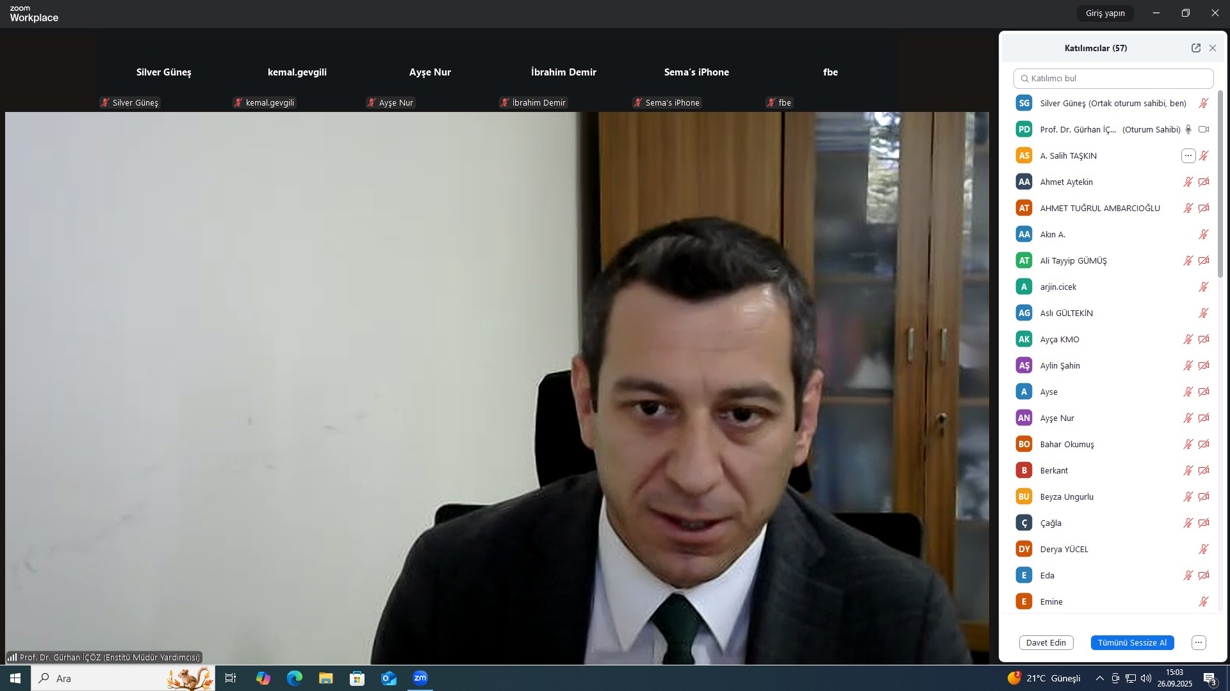Click the Ç avatar of Çağla
Image resolution: width=1230 pixels, height=691 pixels.
[1024, 523]
